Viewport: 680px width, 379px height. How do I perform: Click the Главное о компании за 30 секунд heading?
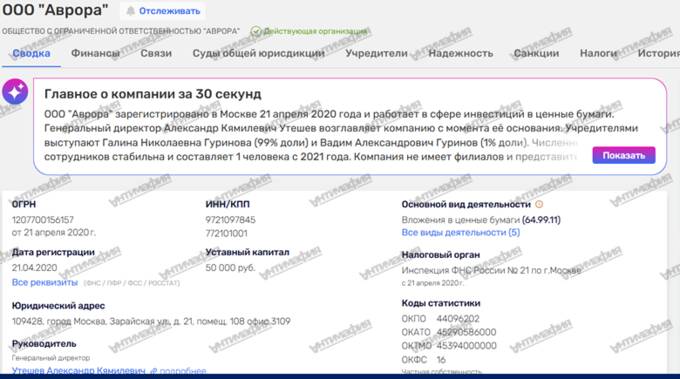(153, 94)
